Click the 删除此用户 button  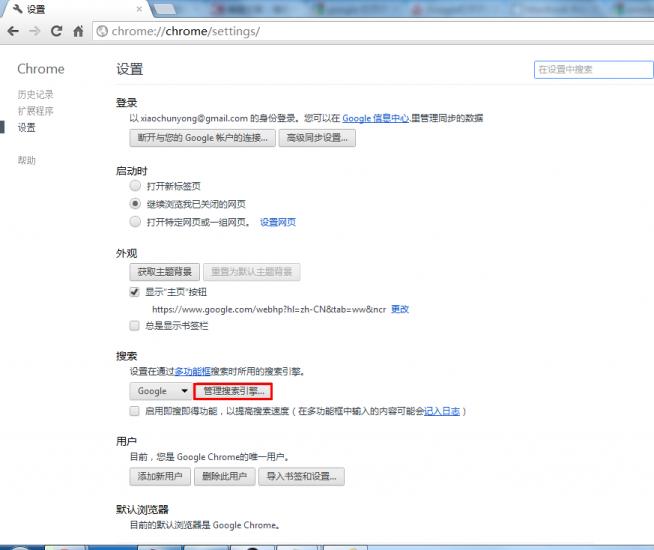[x=224, y=476]
